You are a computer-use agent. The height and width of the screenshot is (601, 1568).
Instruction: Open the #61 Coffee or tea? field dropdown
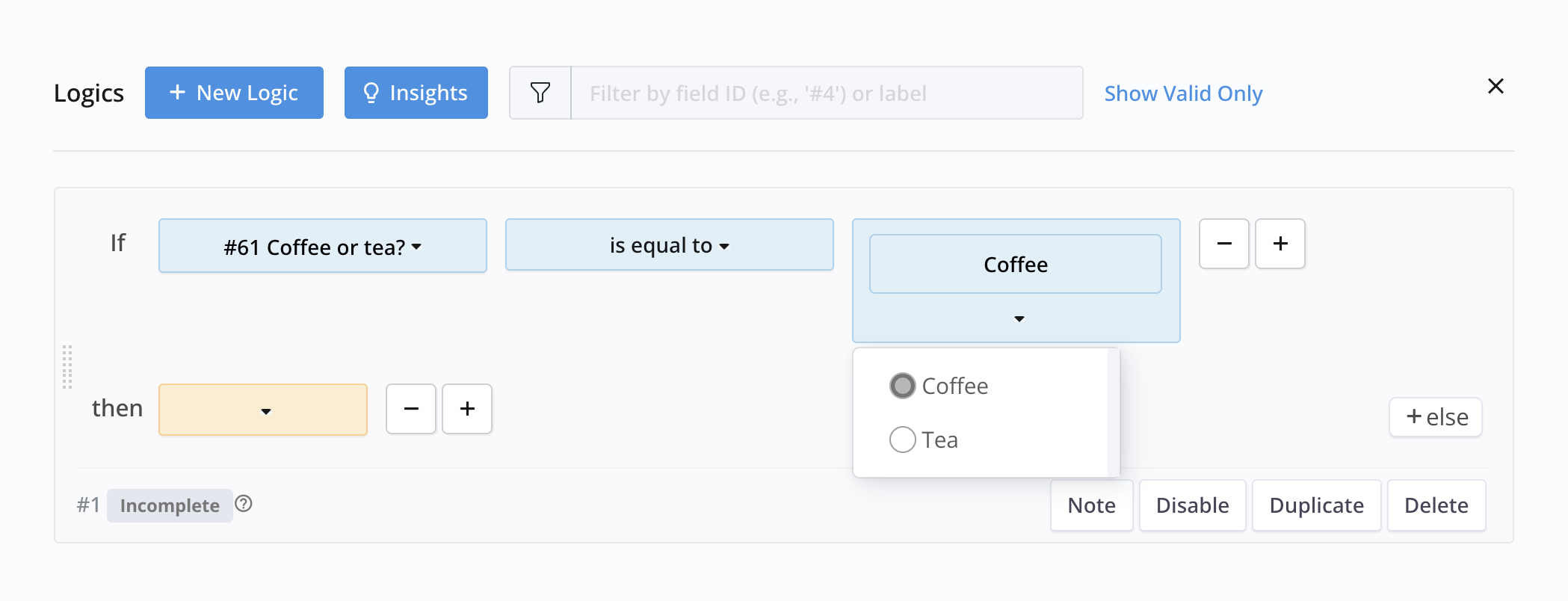[x=323, y=246]
